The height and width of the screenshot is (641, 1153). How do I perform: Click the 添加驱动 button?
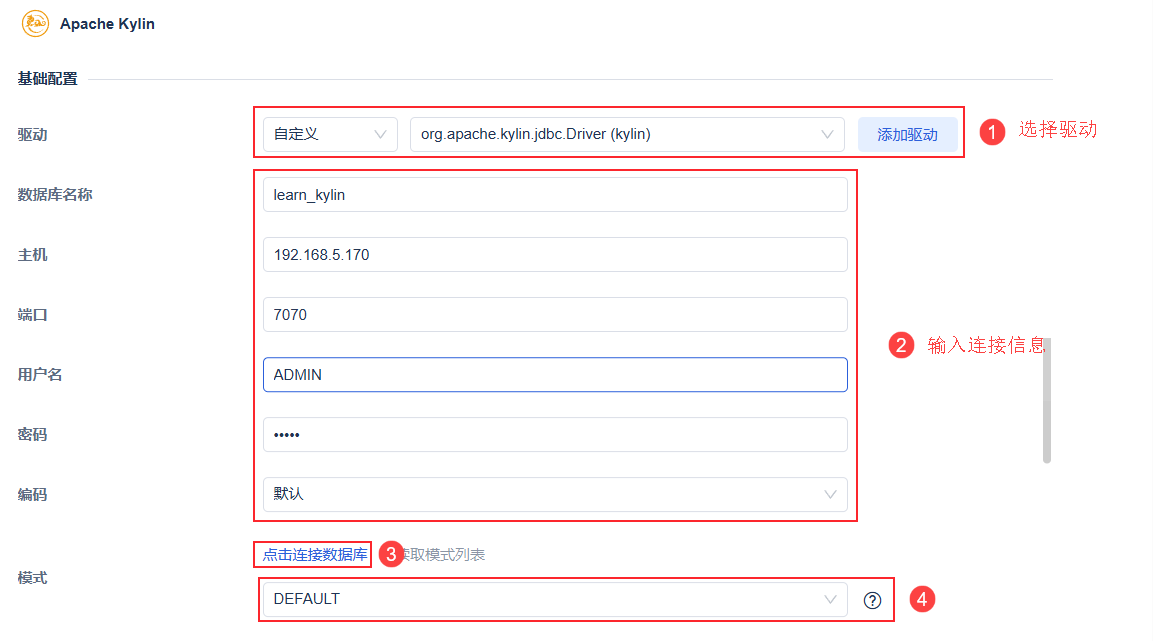907,135
